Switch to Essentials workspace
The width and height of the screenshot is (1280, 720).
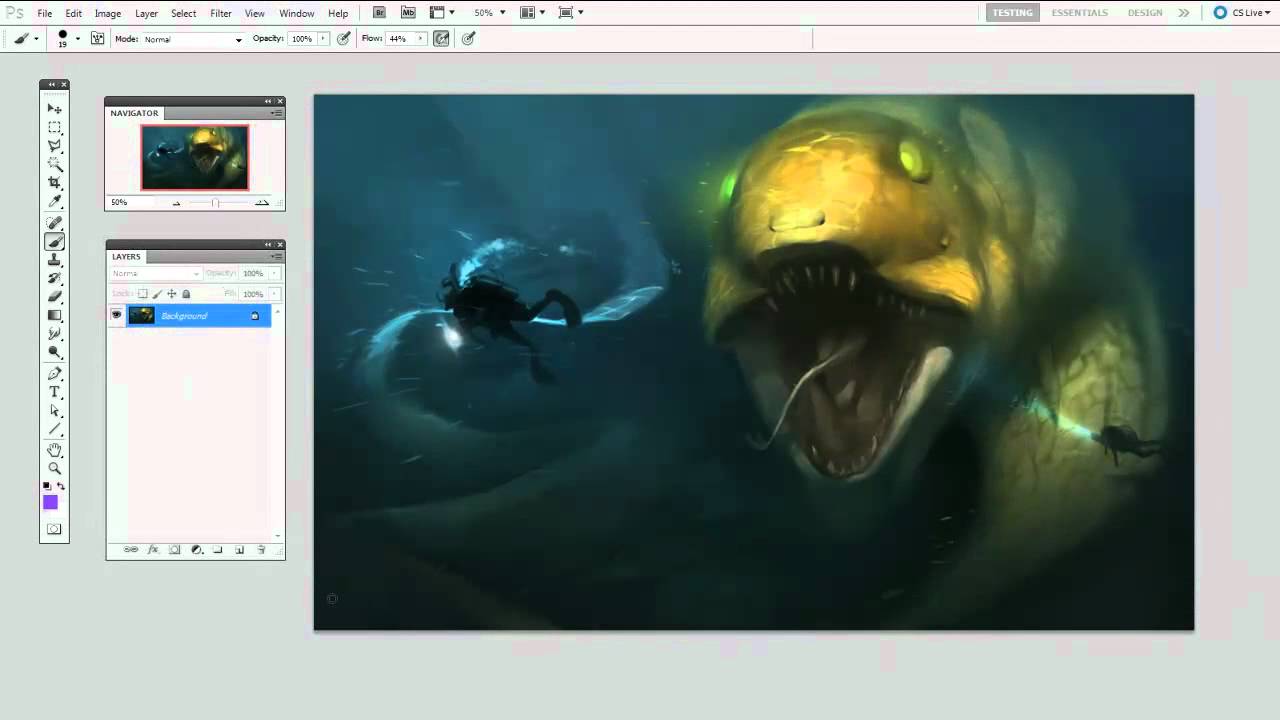[x=1079, y=13]
